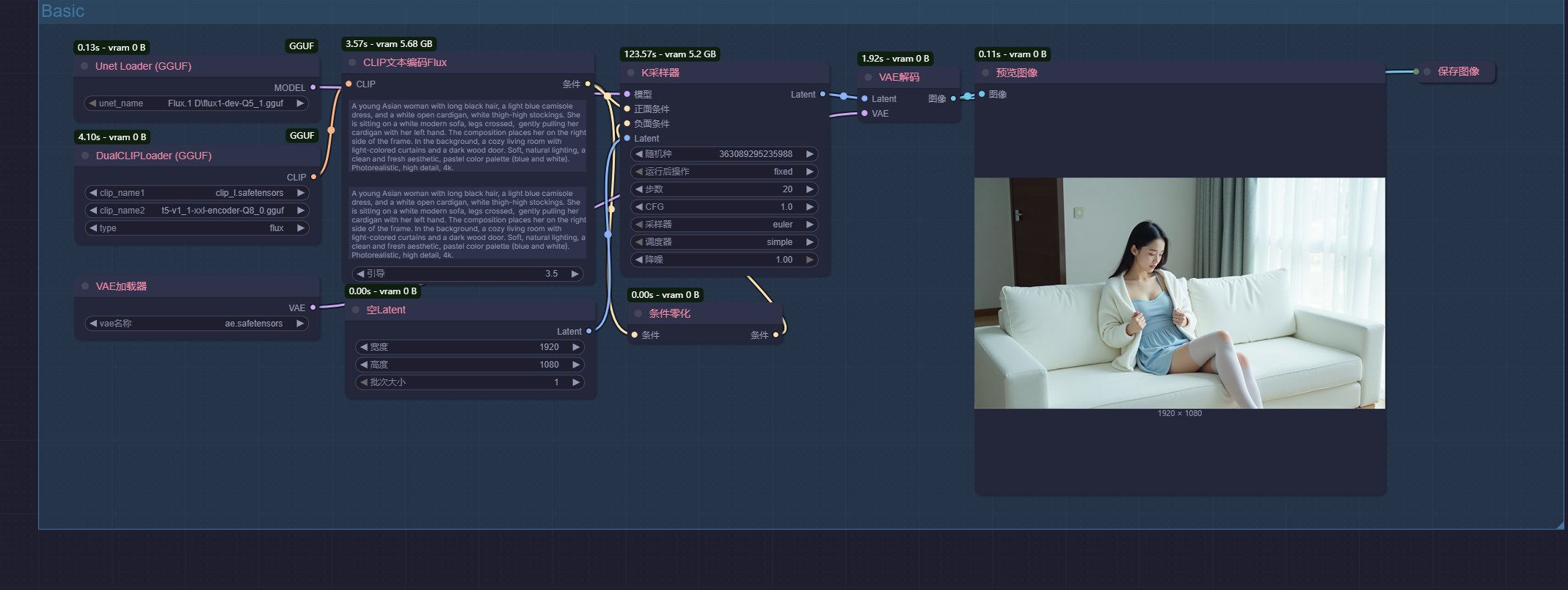Open the 调度器 simple dropdown

click(x=724, y=242)
